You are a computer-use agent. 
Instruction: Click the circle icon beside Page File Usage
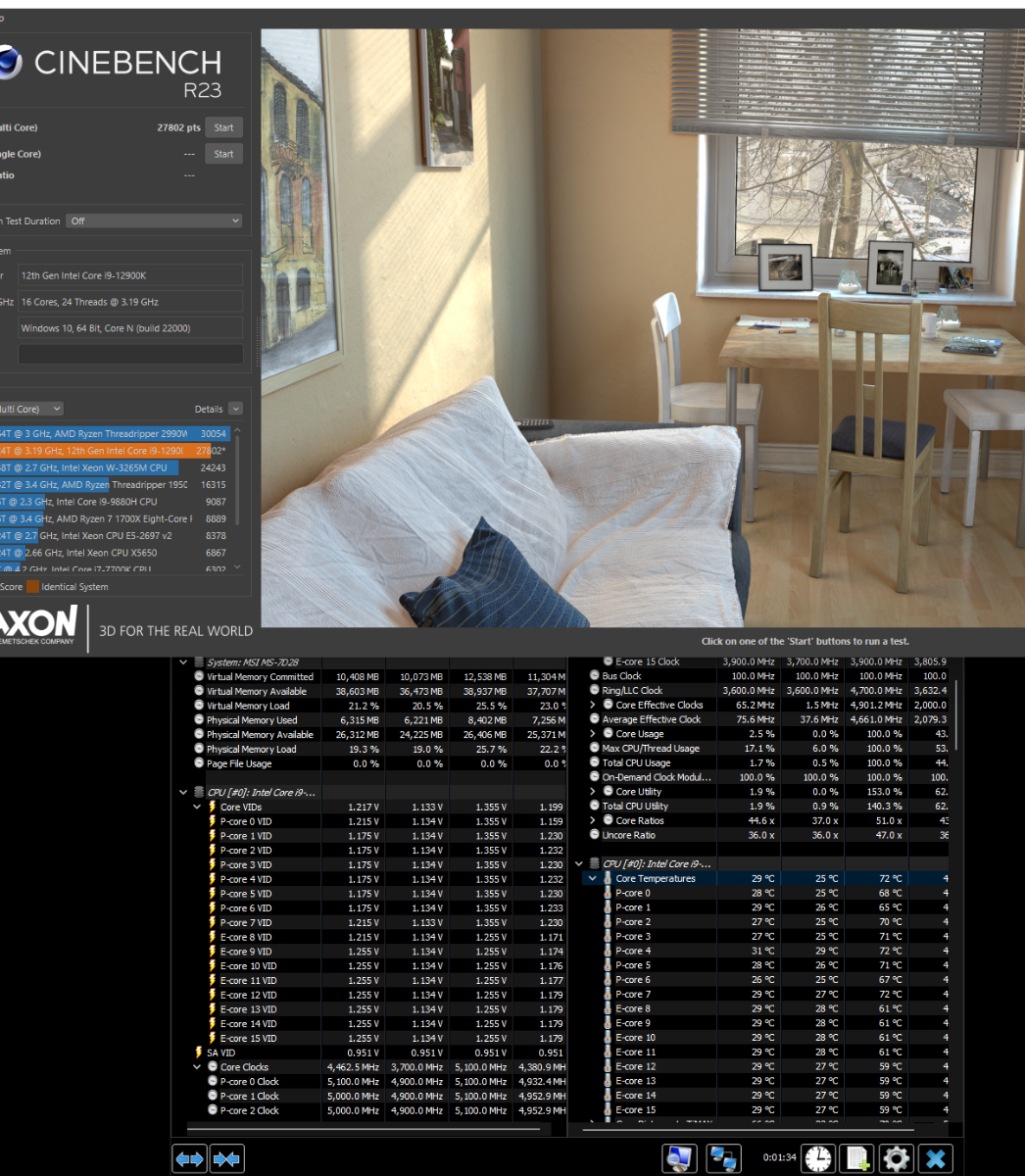click(x=199, y=763)
